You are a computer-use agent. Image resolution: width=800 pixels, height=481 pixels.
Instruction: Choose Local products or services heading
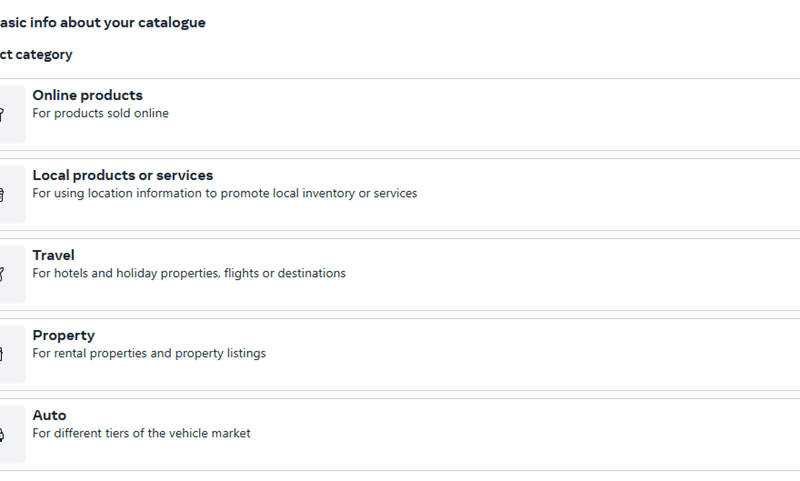tap(123, 175)
